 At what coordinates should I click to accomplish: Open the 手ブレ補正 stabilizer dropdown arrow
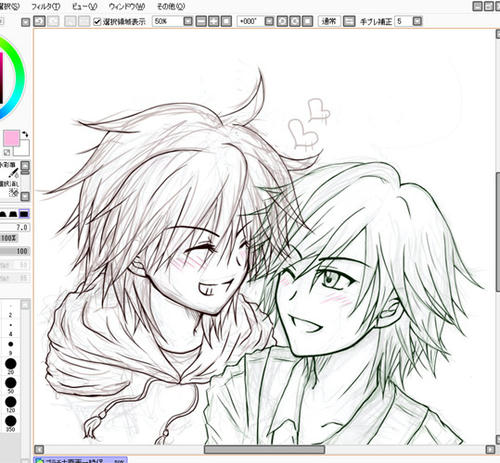[417, 22]
